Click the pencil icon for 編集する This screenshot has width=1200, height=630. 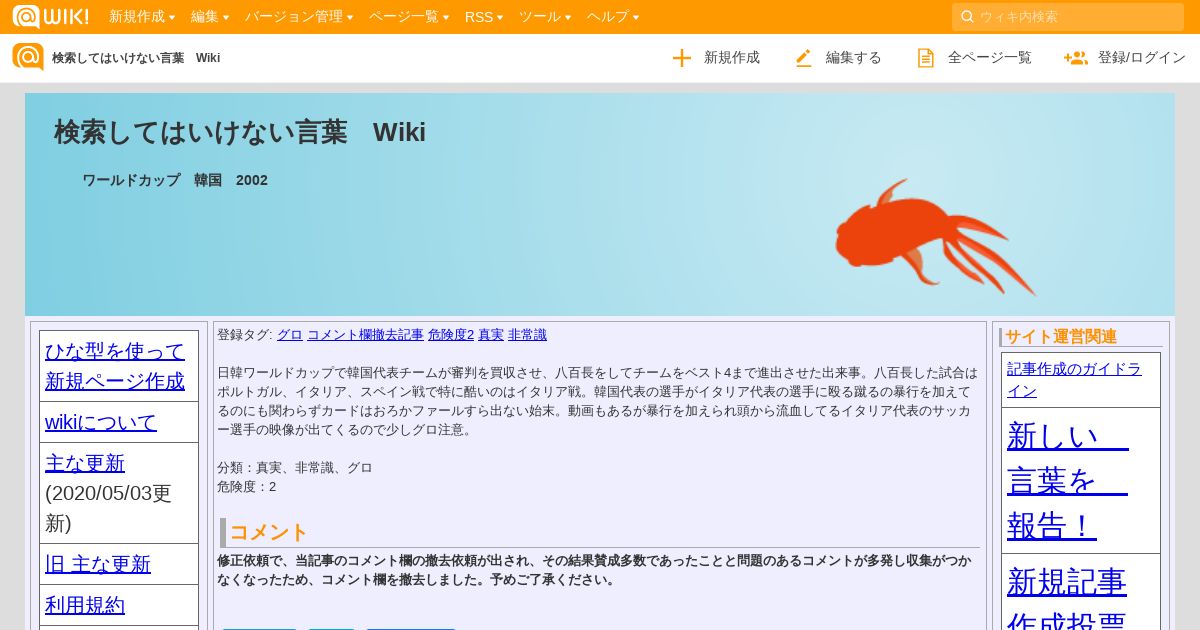(x=804, y=58)
